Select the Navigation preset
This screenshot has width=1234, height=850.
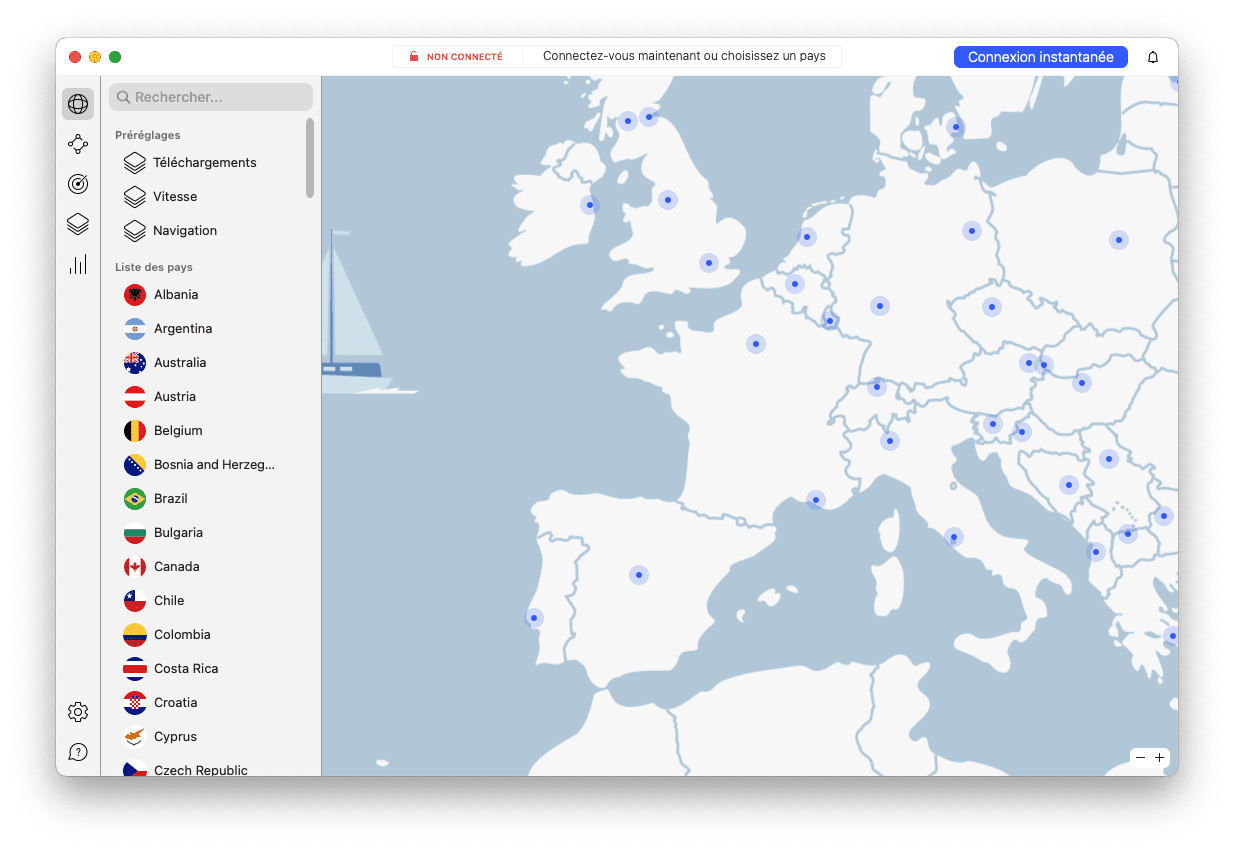183,230
